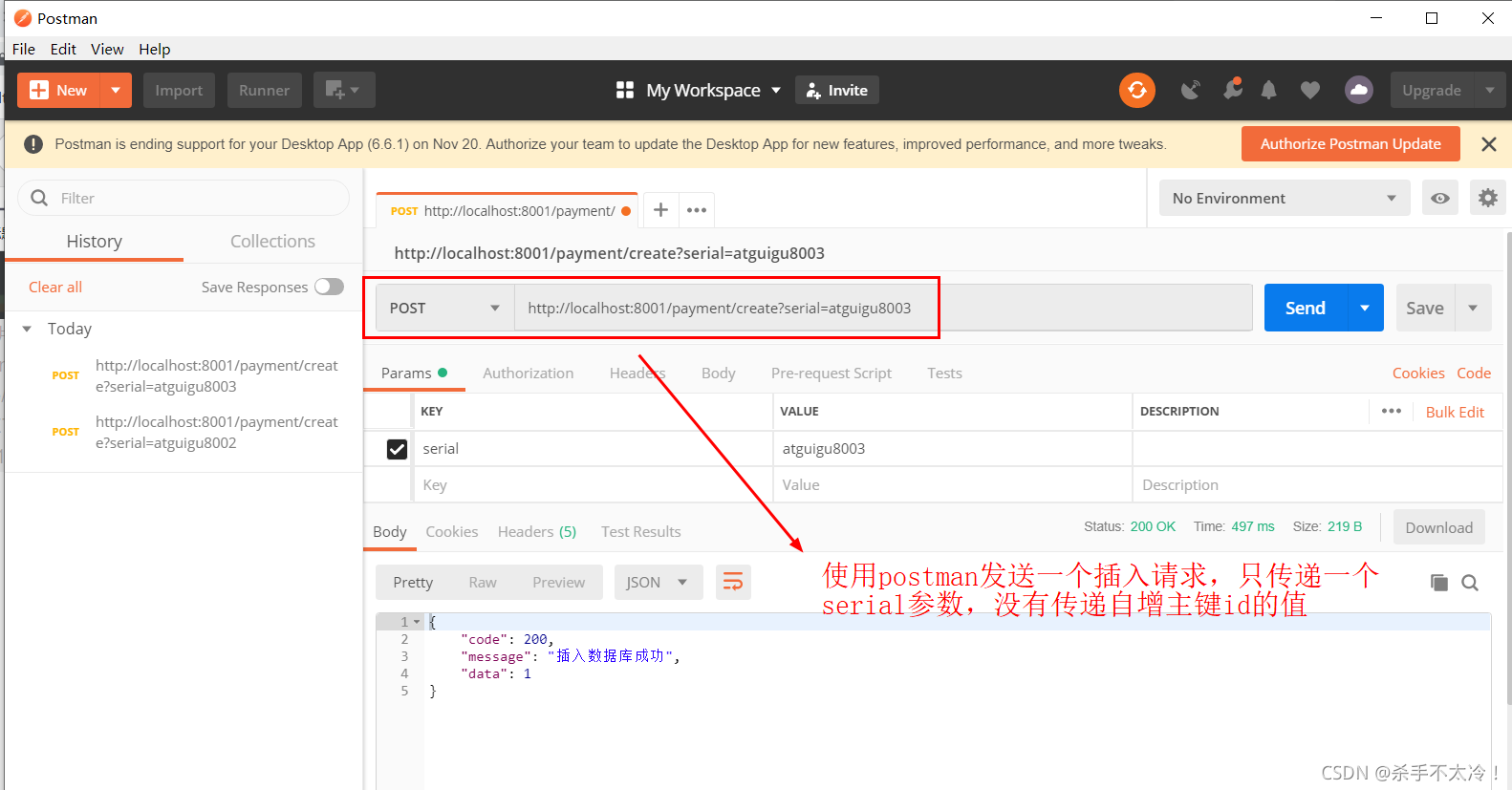
Task: Open settings wrench icon in header
Action: 1233,89
